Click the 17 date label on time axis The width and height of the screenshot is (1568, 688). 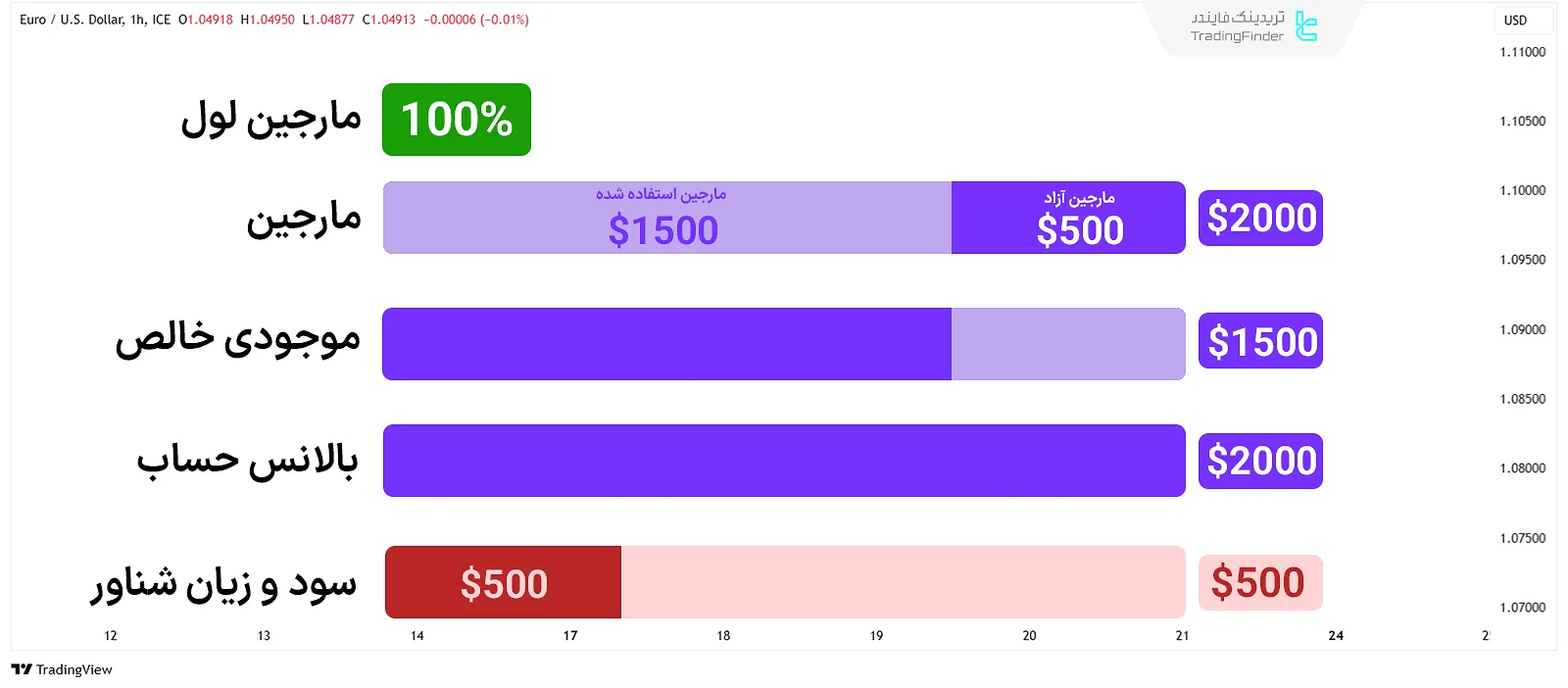tap(570, 636)
